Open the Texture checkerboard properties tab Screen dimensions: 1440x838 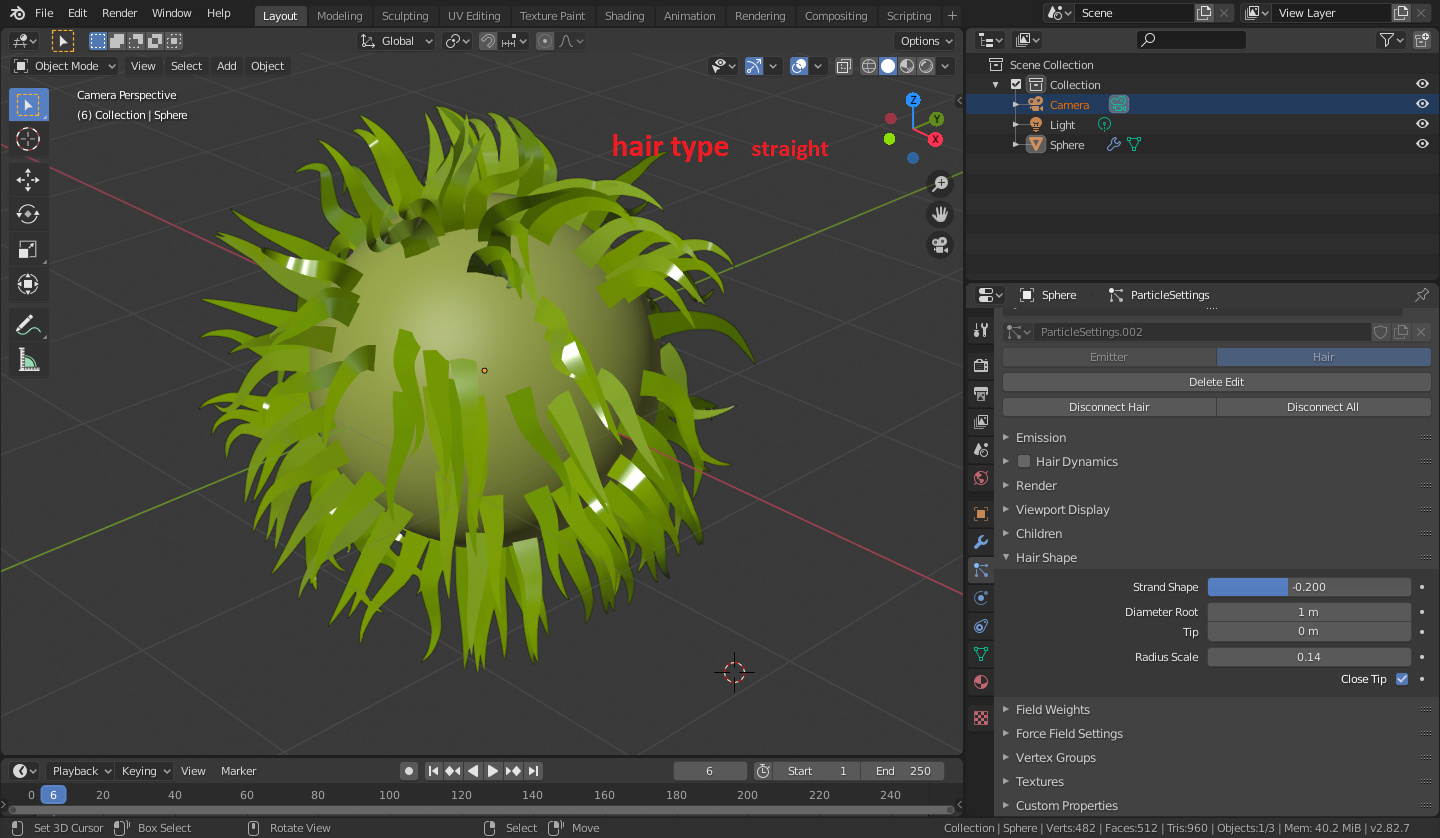click(x=981, y=718)
